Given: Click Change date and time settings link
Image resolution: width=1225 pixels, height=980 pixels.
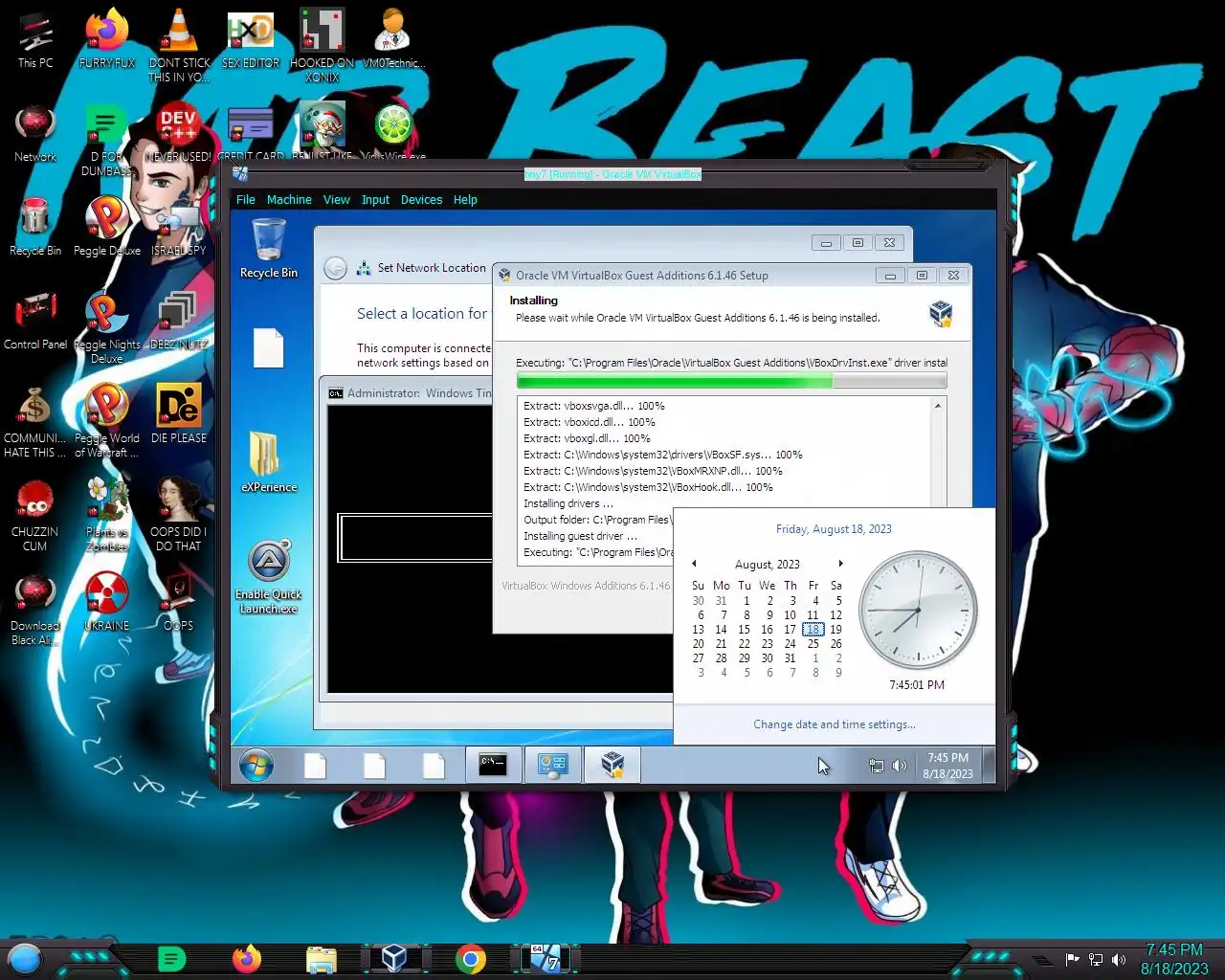Looking at the screenshot, I should pos(835,724).
